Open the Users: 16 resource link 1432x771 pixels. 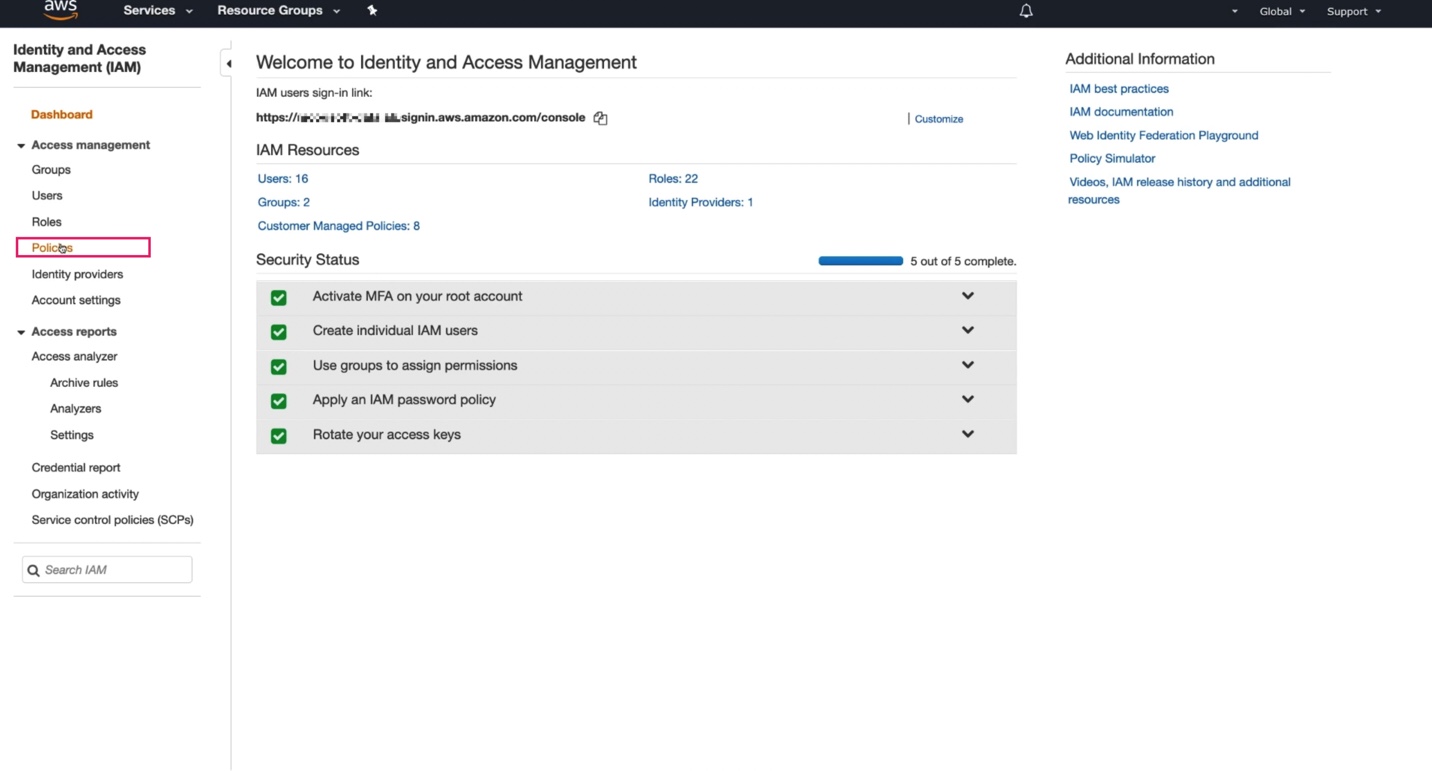(x=283, y=179)
